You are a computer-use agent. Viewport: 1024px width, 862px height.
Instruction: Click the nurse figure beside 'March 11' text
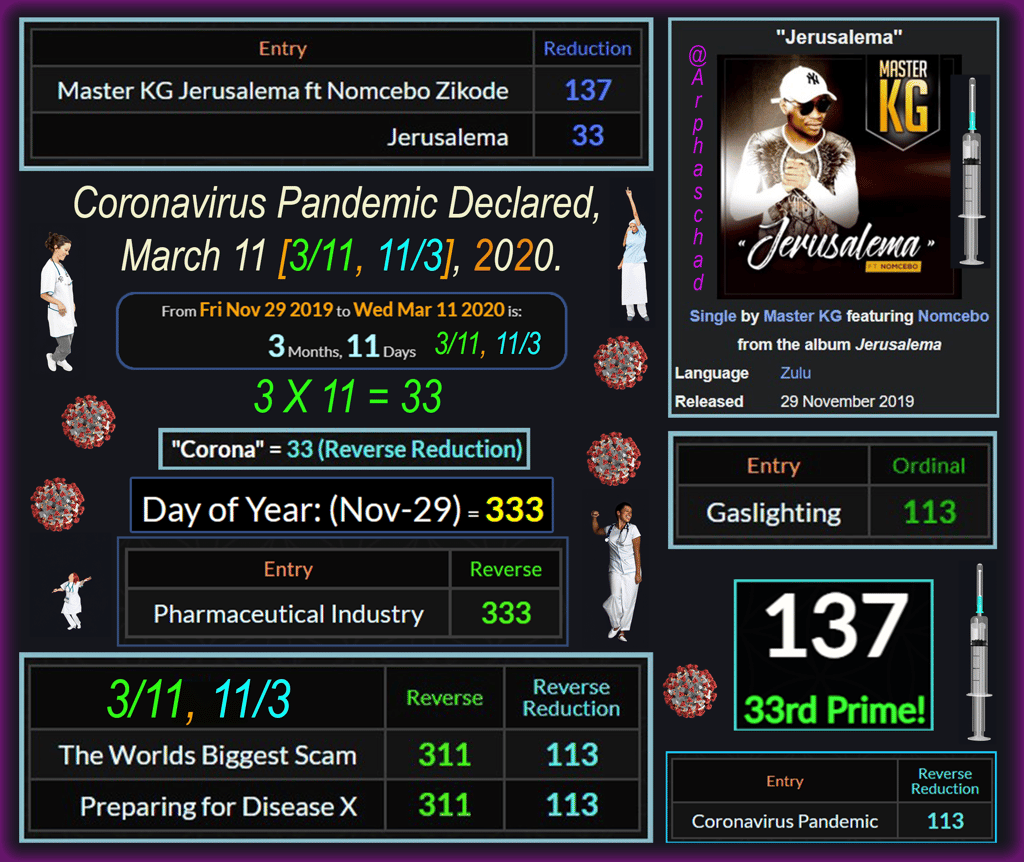point(59,302)
